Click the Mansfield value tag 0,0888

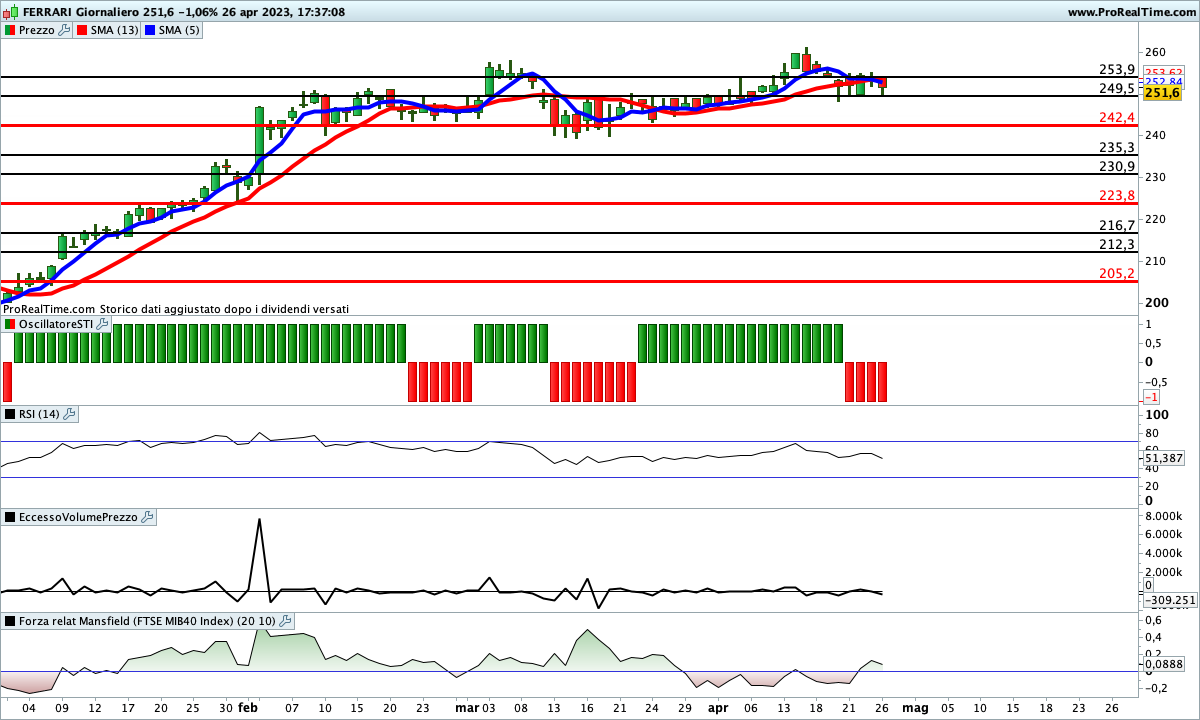1163,664
